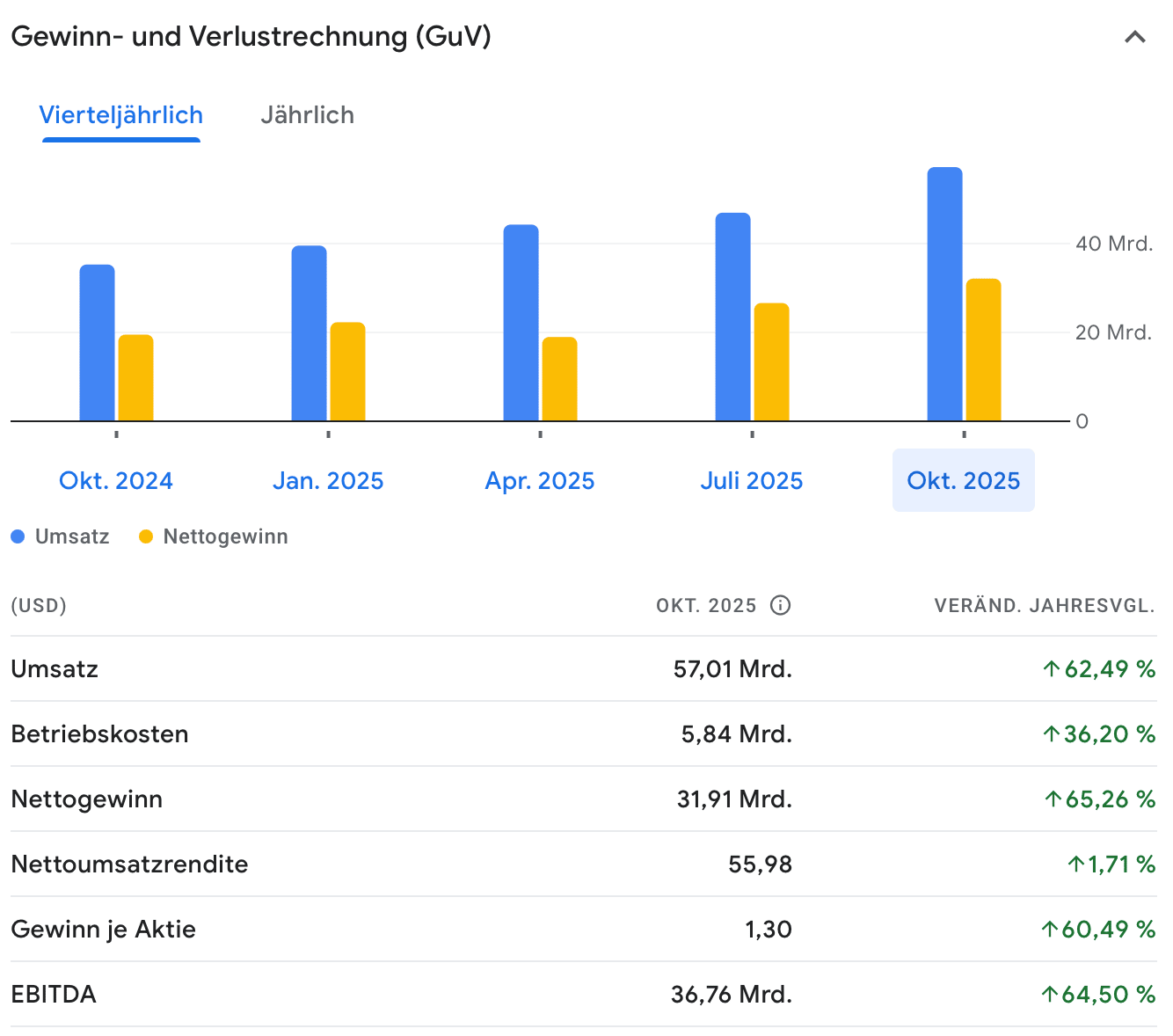Choose the Apr. 2025 quarter label
Image resolution: width=1173 pixels, height=1036 pixels.
[540, 481]
